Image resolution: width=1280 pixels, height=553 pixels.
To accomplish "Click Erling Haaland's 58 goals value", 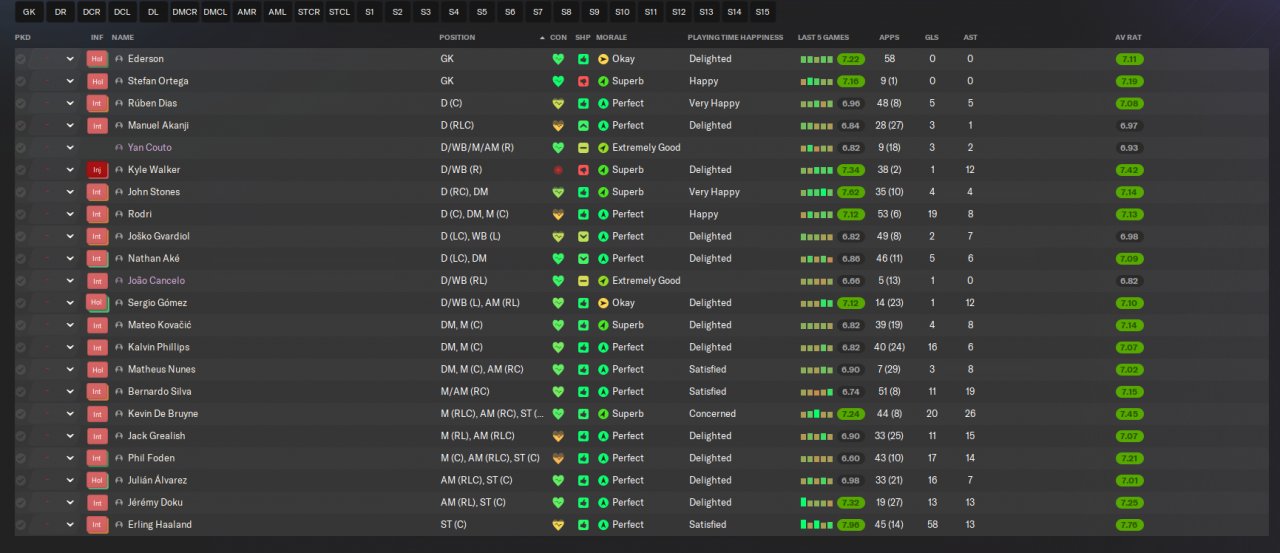I will click(x=932, y=525).
